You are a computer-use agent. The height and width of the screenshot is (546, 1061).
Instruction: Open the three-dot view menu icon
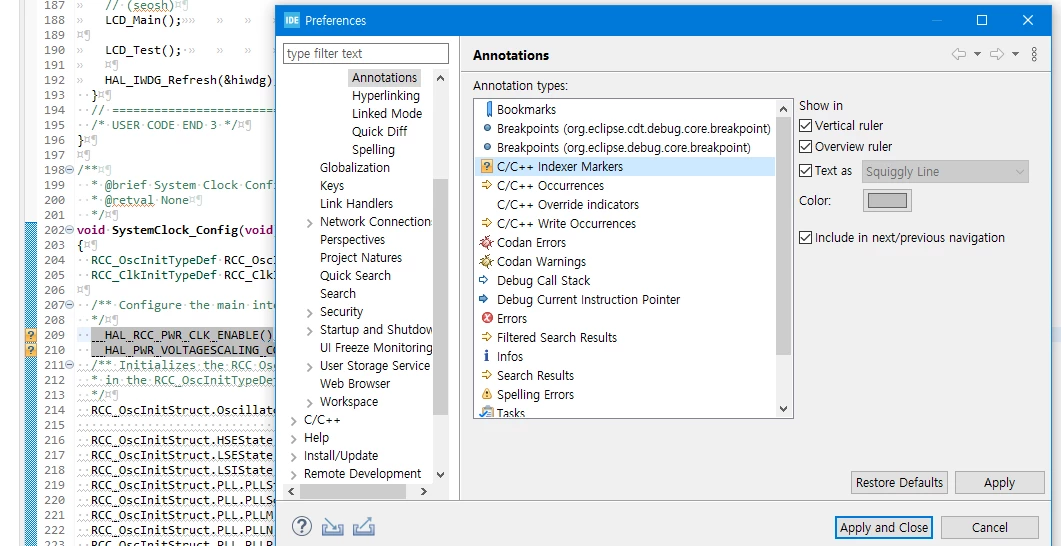1034,55
